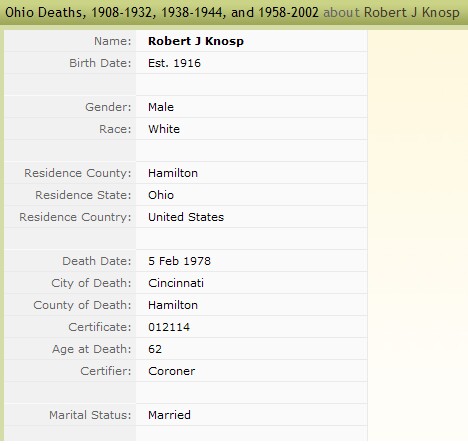
Task: Click the Name field label
Action: 113,41
